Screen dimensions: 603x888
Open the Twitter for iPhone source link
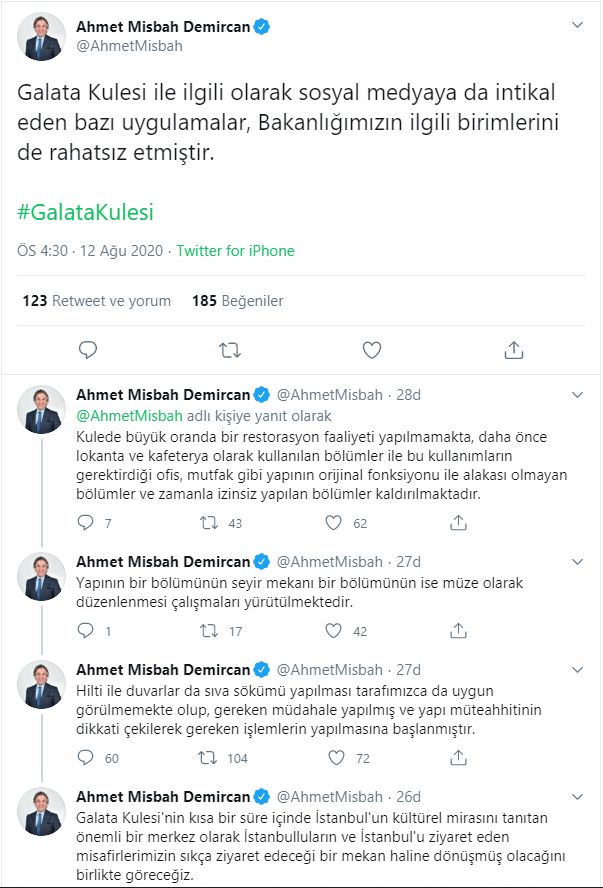235,251
